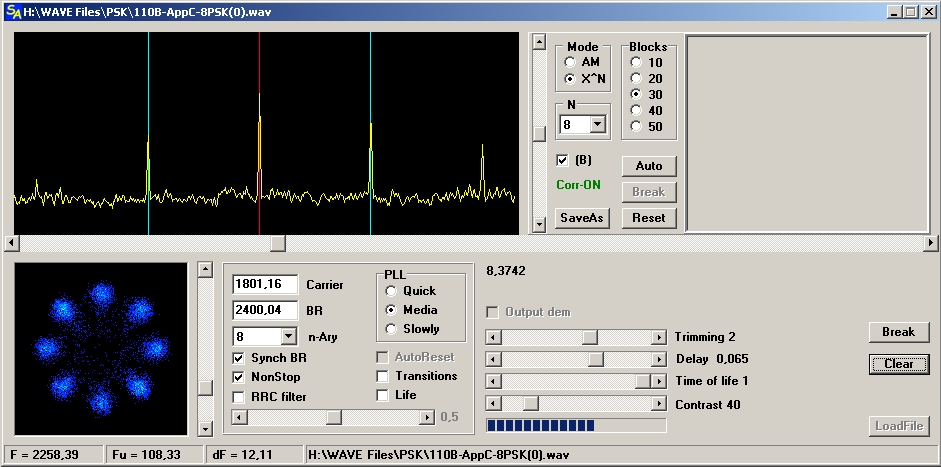This screenshot has height=467, width=941.
Task: Click the BR baud rate field
Action: (x=264, y=310)
